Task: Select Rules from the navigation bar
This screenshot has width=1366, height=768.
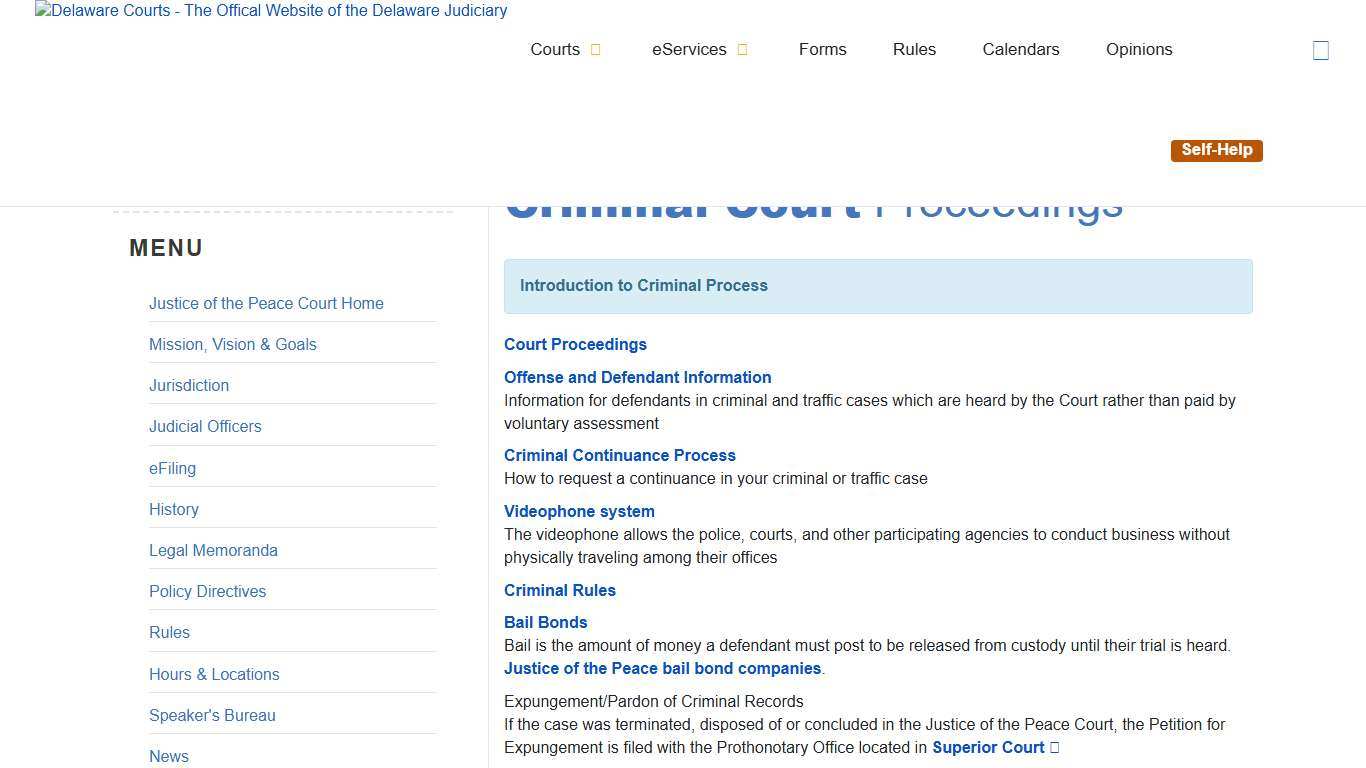Action: pyautogui.click(x=913, y=49)
